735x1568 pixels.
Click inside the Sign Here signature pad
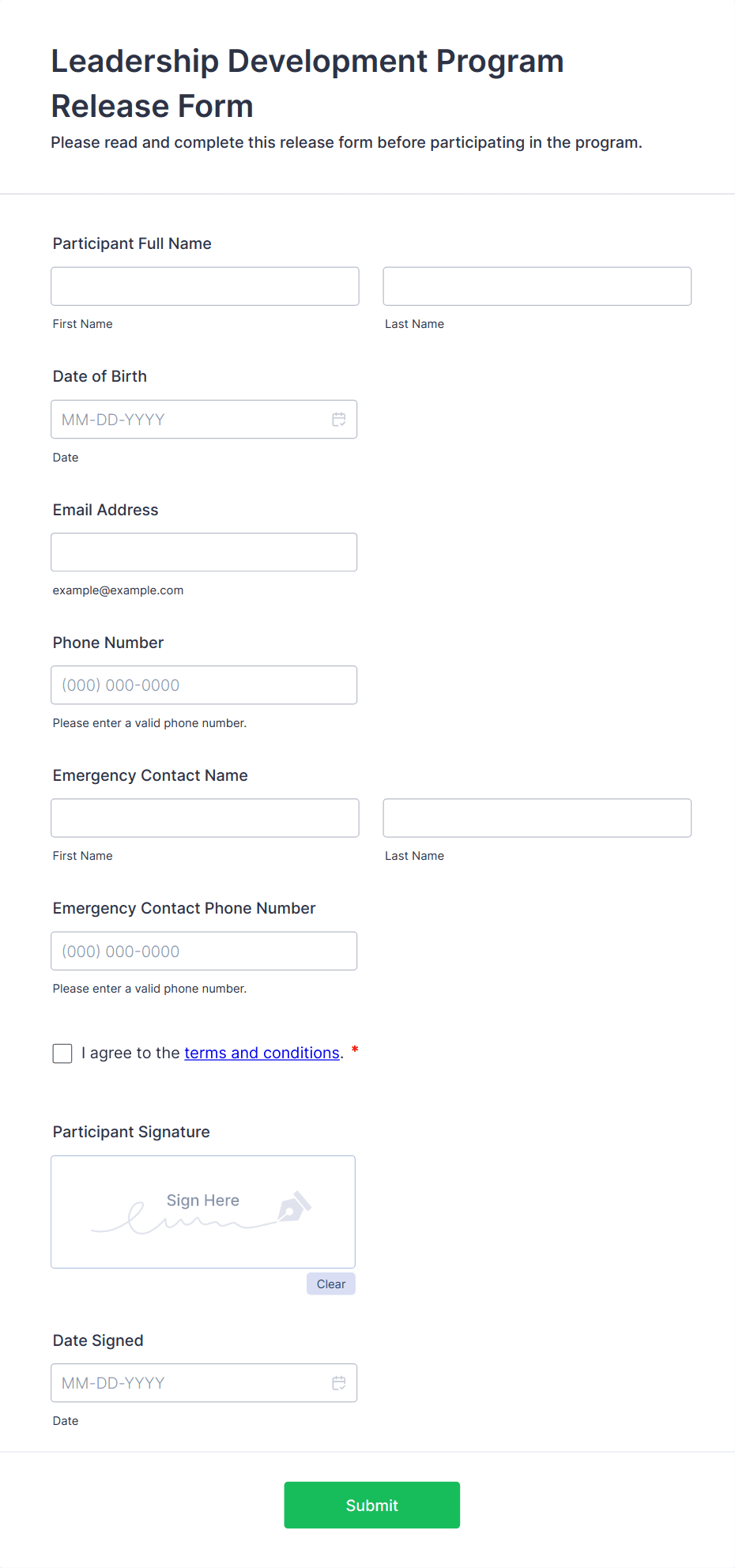pyautogui.click(x=203, y=1212)
